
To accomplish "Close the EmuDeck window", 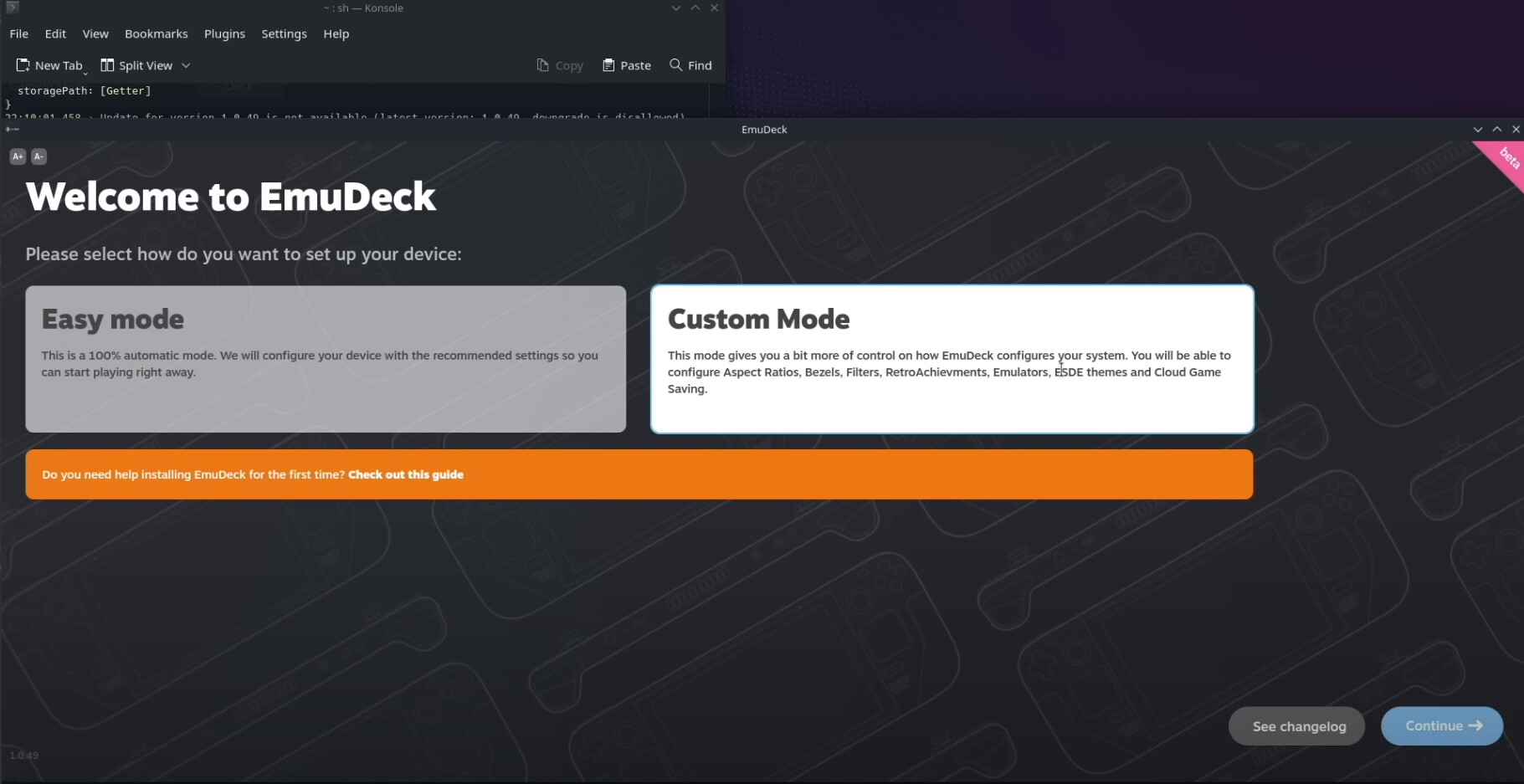I will coord(1516,130).
